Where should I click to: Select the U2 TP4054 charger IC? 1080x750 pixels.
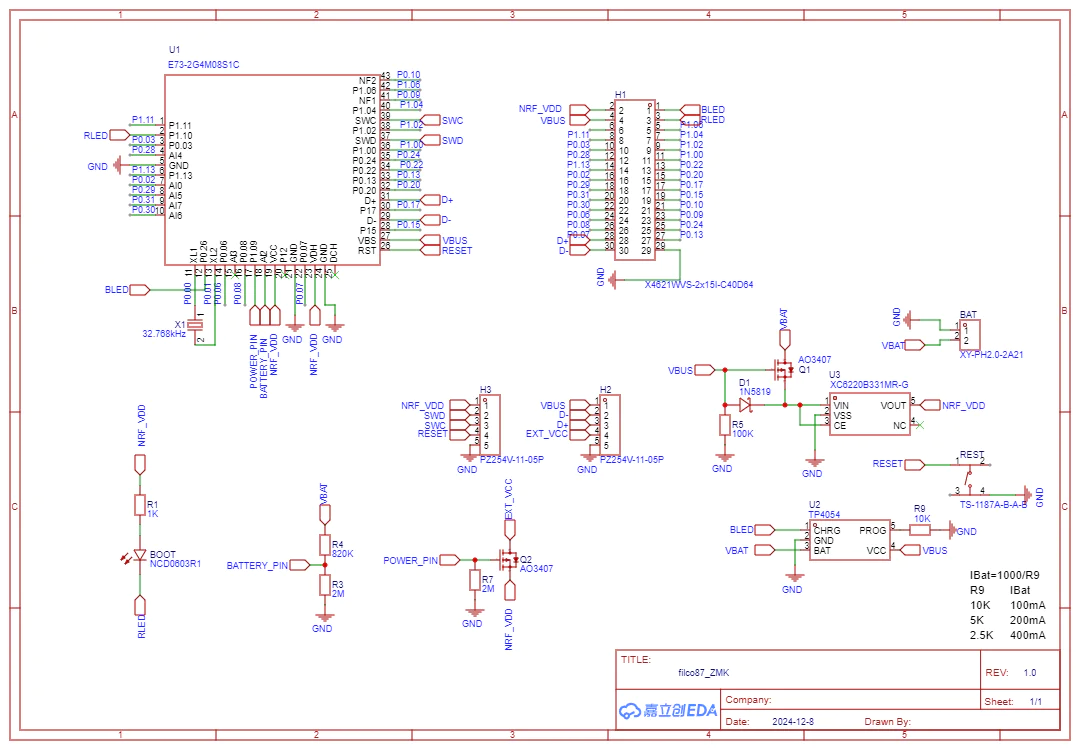coord(848,540)
